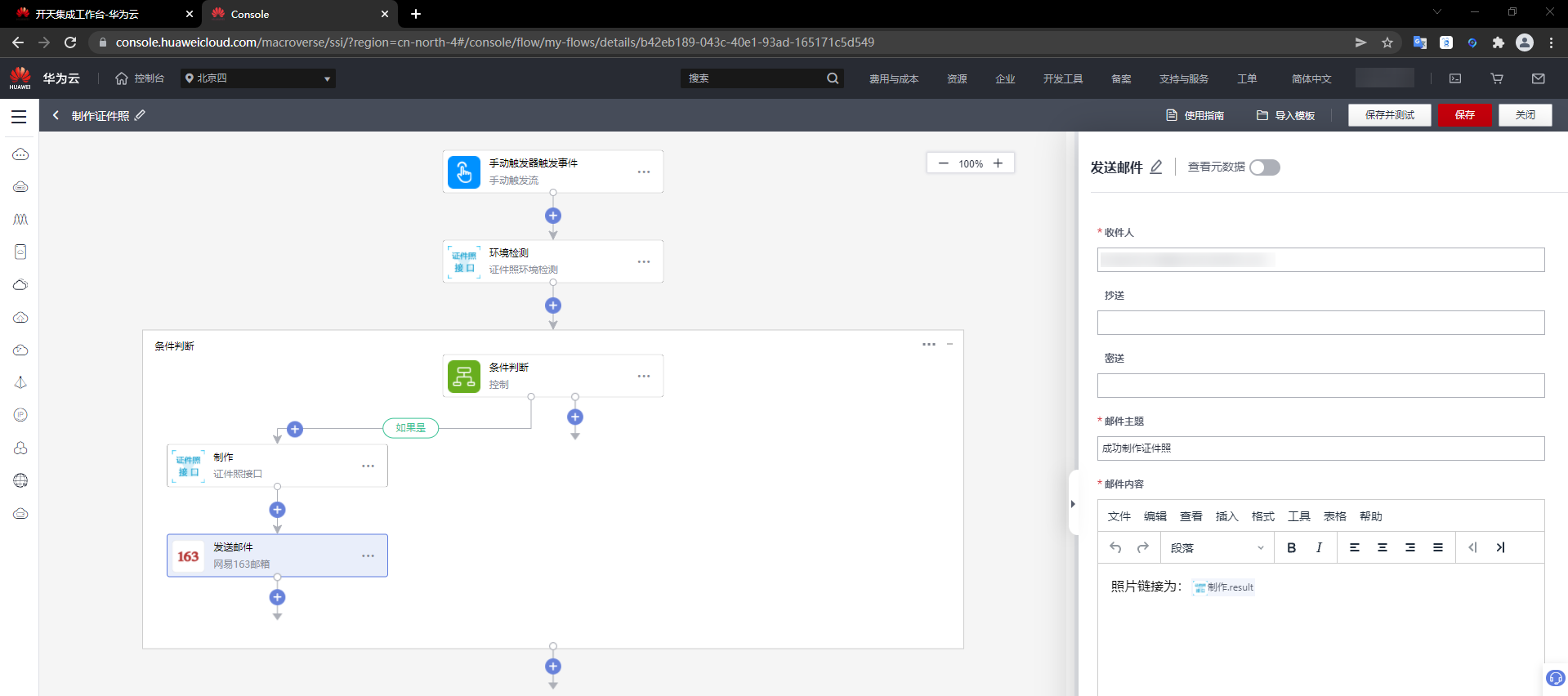Open the 段落 paragraph style dropdown
Screen dimensions: 1568x696
tap(1217, 547)
